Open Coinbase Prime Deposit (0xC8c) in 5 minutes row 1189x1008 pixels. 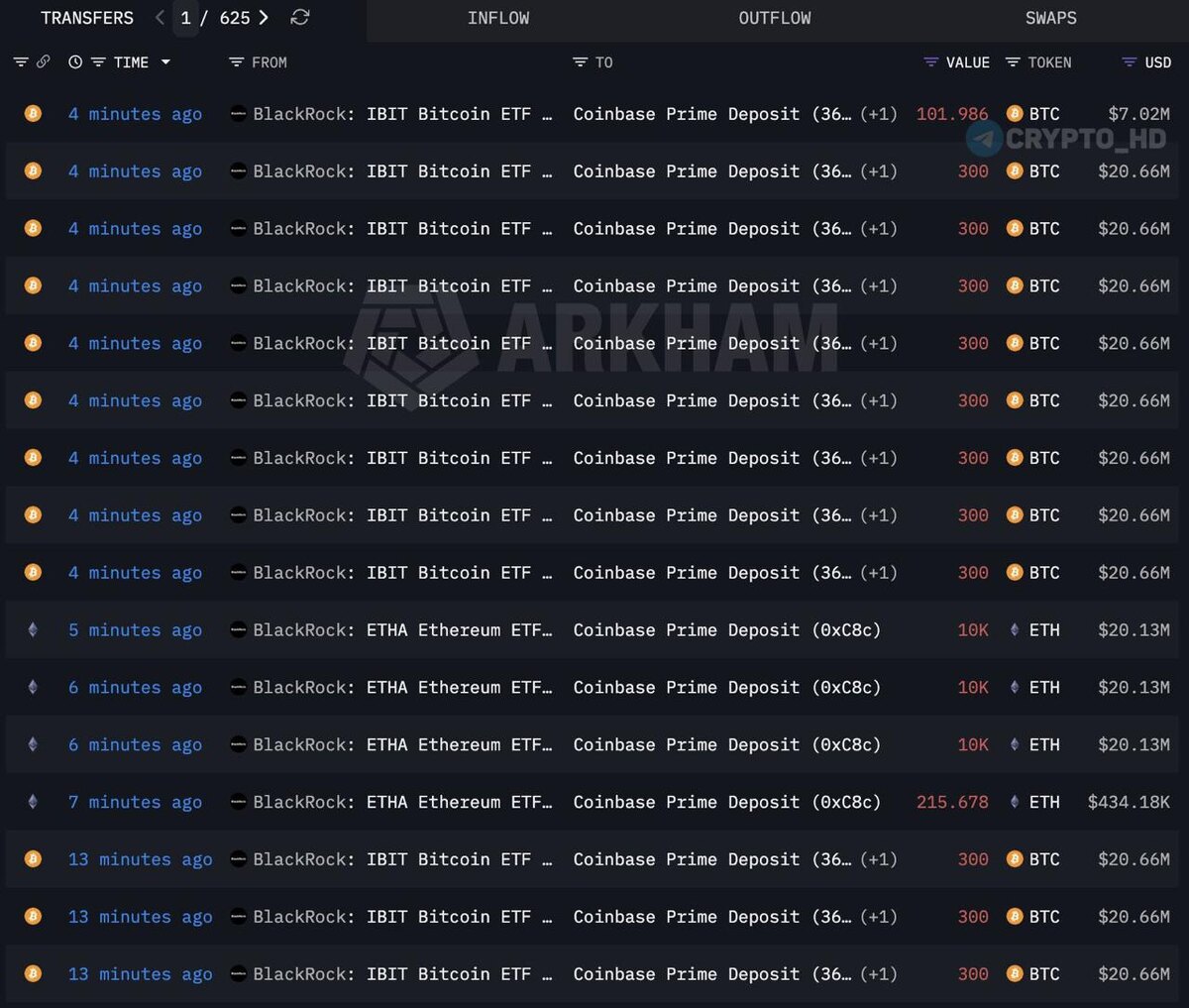727,630
